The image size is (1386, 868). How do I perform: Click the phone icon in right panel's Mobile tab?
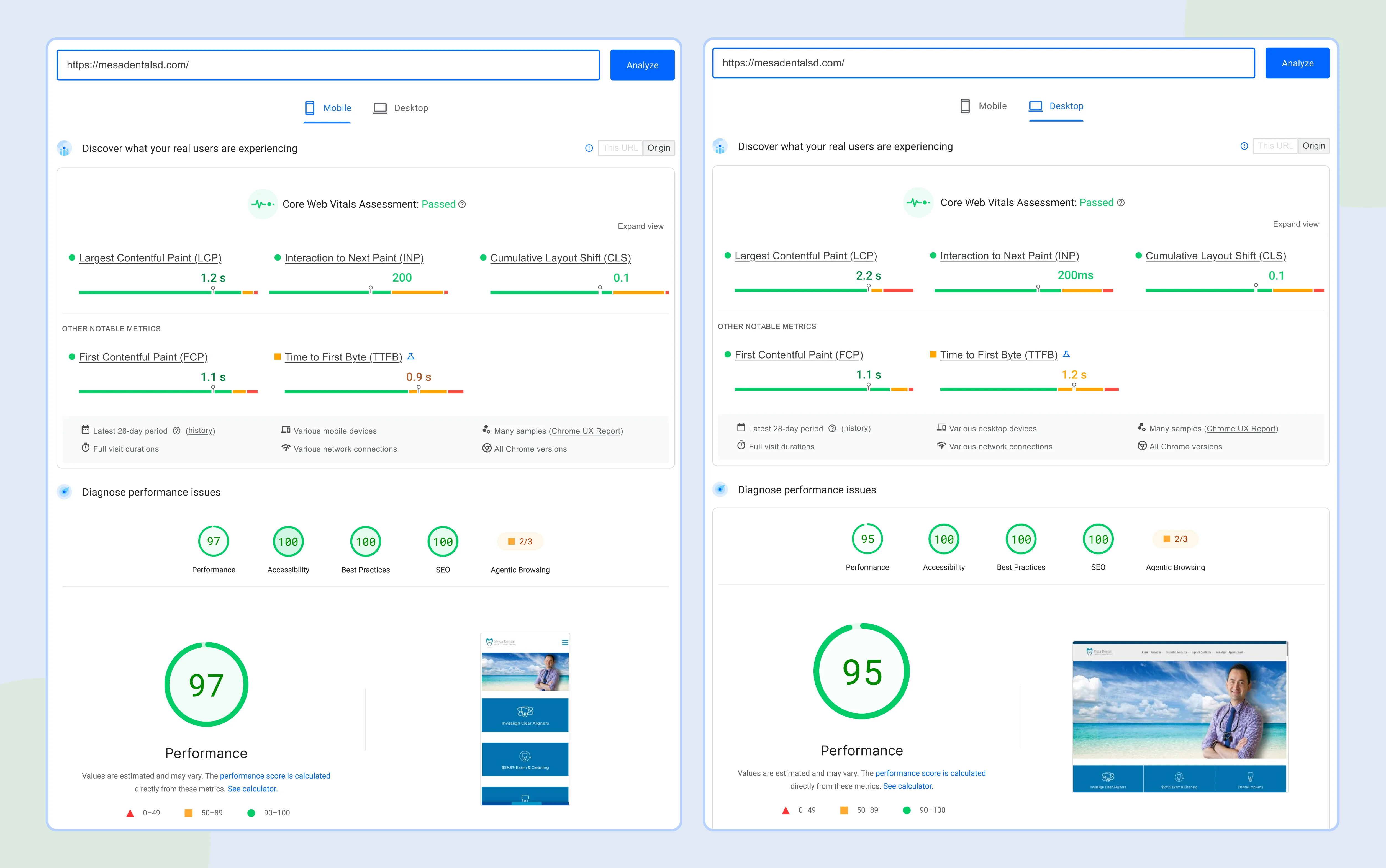coord(965,106)
